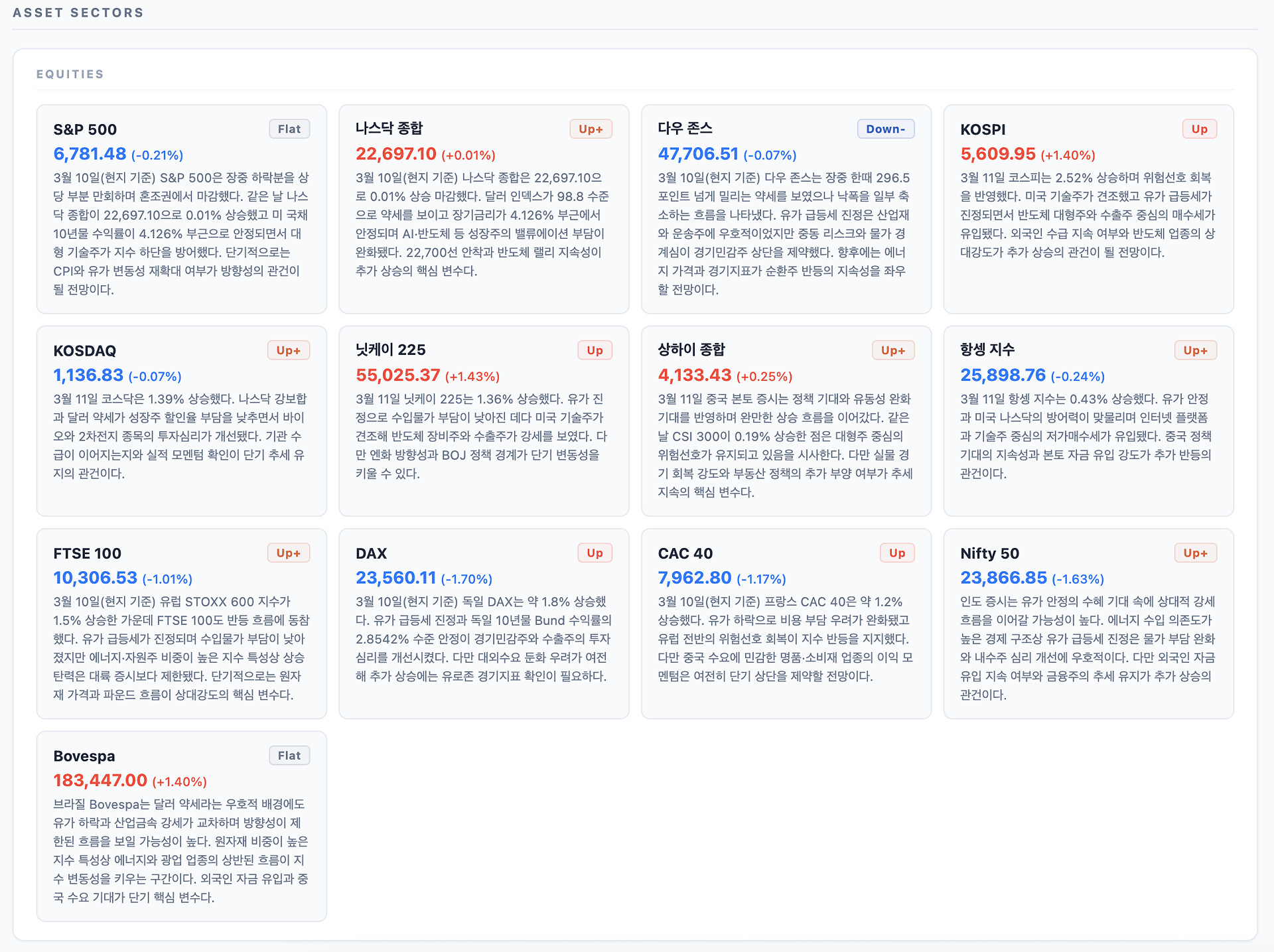The width and height of the screenshot is (1274, 952).
Task: Click the Down- badge on 다우 존스 card
Action: click(x=885, y=129)
